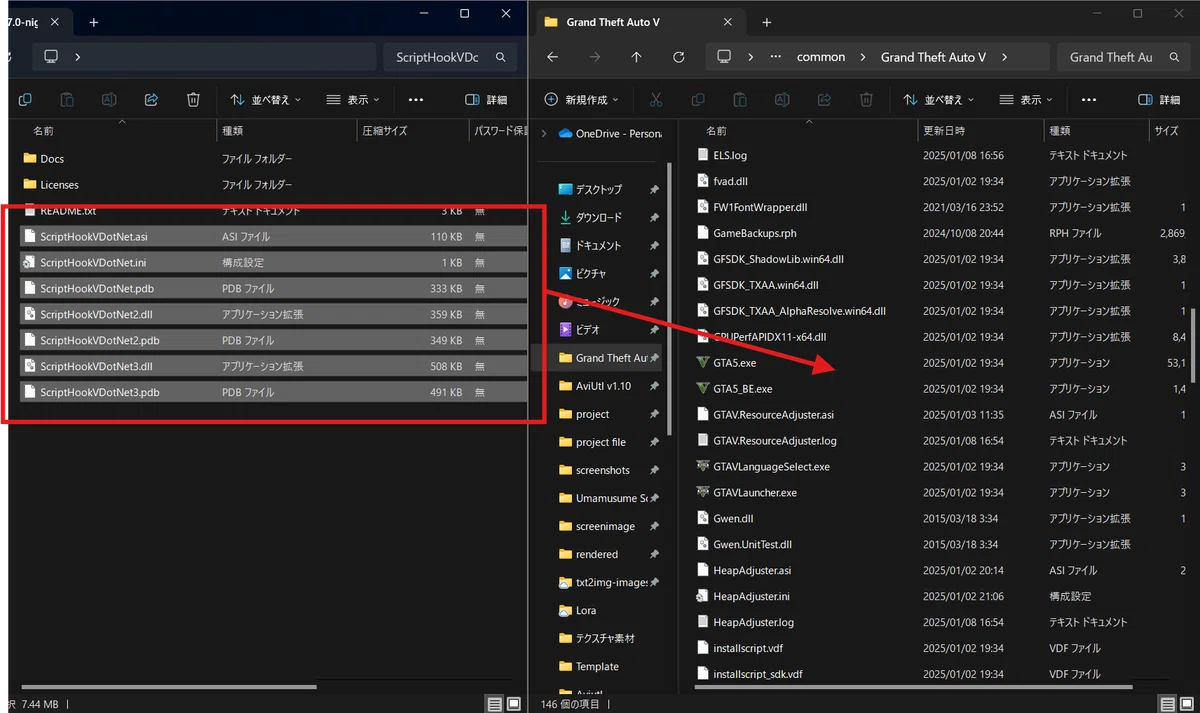The width and height of the screenshot is (1200, 713).
Task: Switch to large icons view in left status bar
Action: pos(513,703)
